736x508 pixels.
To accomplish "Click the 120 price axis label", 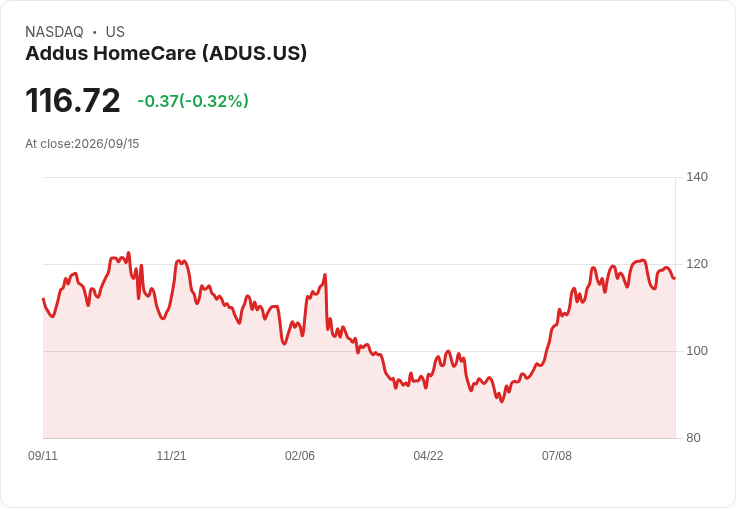I will [x=697, y=264].
